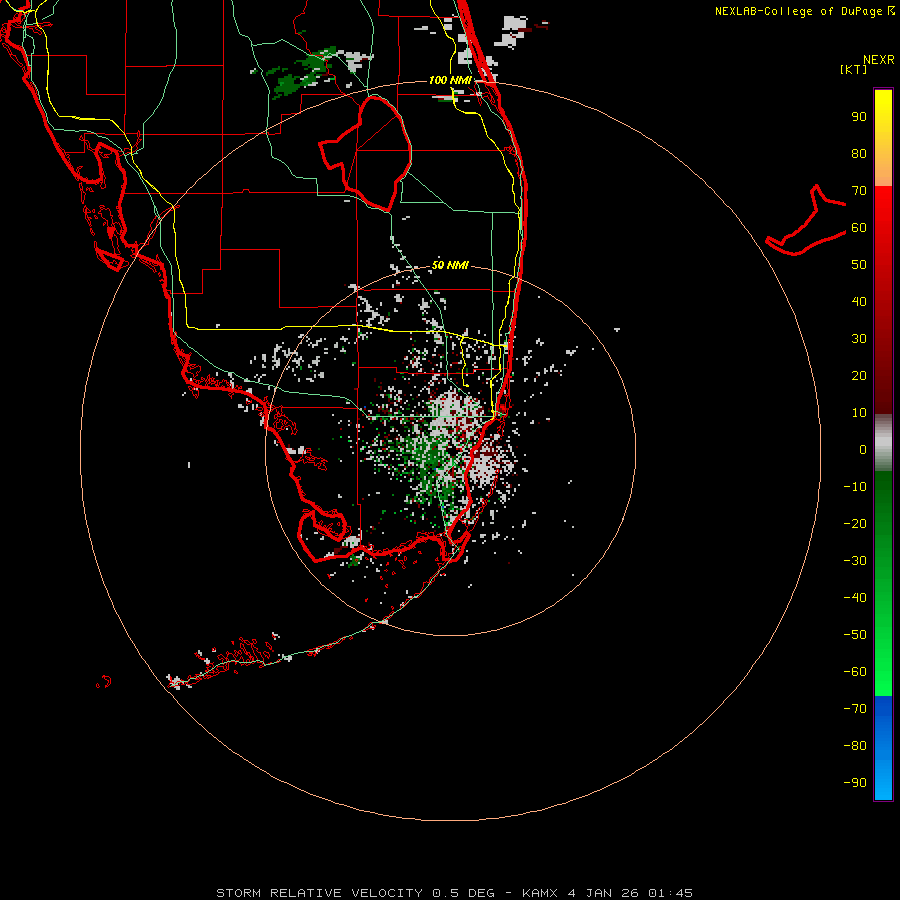This screenshot has height=900, width=900.
Task: Click the green echo cluster northwest of Lake Okeechobee
Action: coord(301,75)
